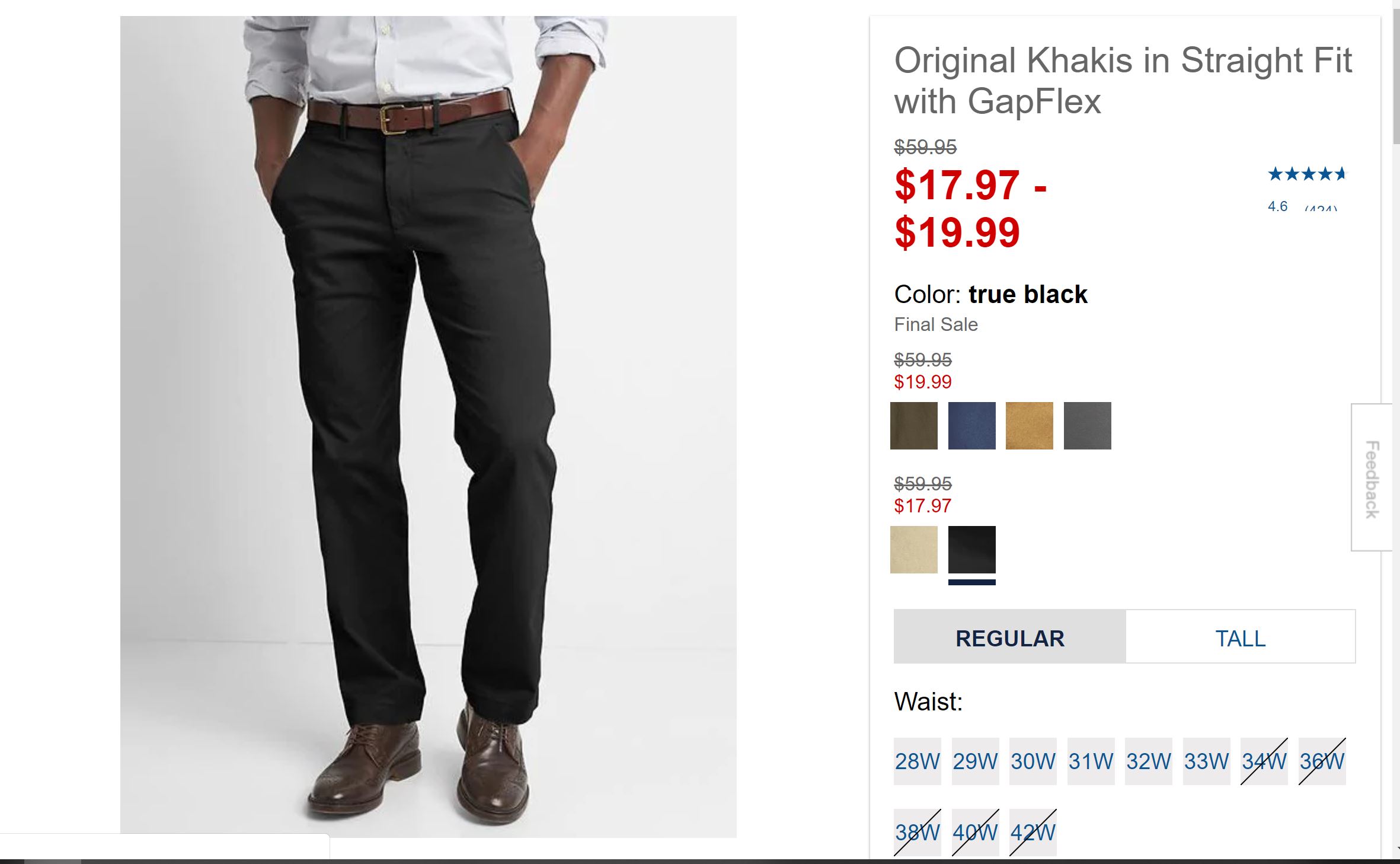Click the crossed-out 42W waist size
The image size is (1400, 864).
point(1033,832)
